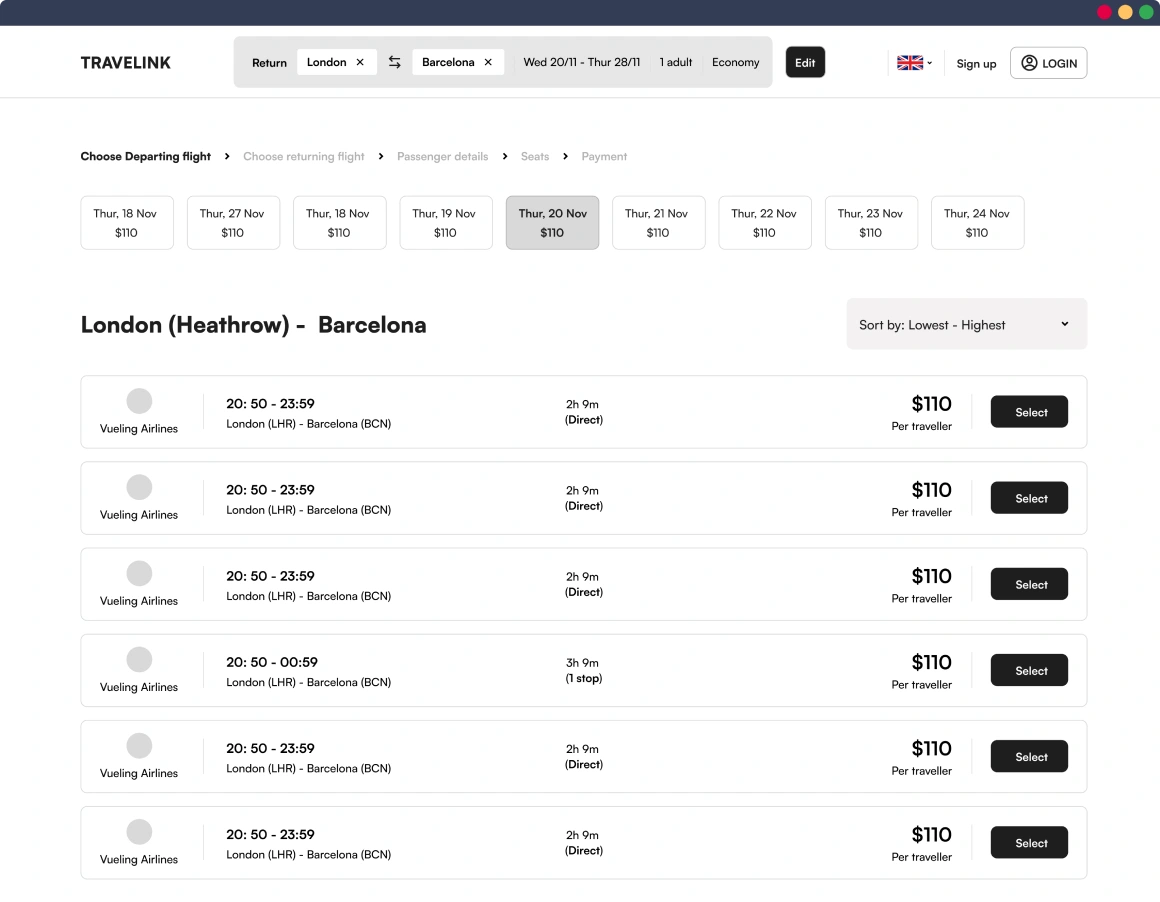Click the Wed 20/11 - Thur 28/11 date field

pyautogui.click(x=582, y=62)
